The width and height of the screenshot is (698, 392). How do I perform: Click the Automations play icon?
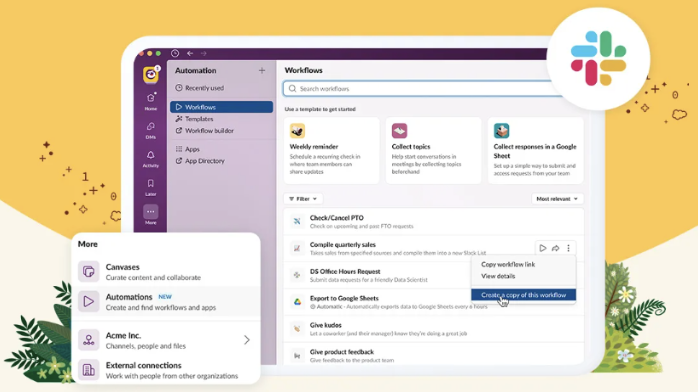click(89, 302)
